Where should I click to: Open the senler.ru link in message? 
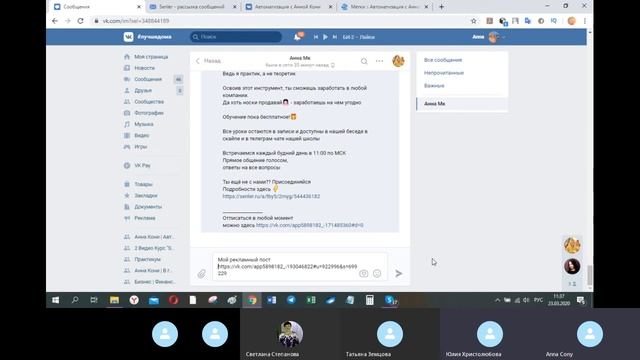[x=271, y=196]
